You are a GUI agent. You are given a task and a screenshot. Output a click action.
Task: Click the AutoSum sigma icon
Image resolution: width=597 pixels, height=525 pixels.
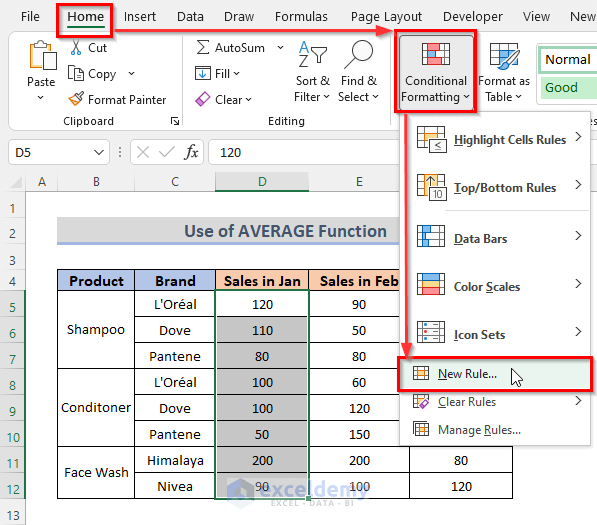pyautogui.click(x=203, y=48)
